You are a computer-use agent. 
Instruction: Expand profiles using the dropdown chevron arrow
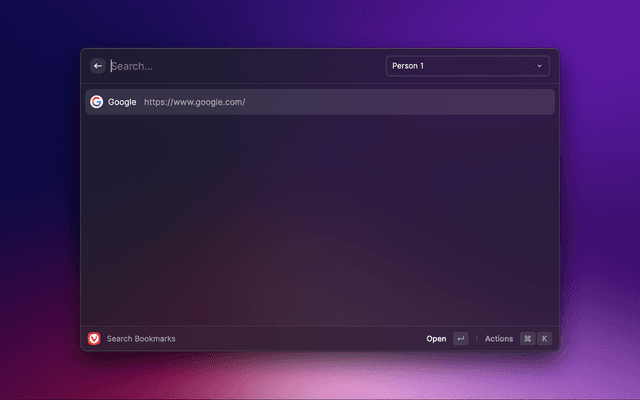click(x=539, y=66)
